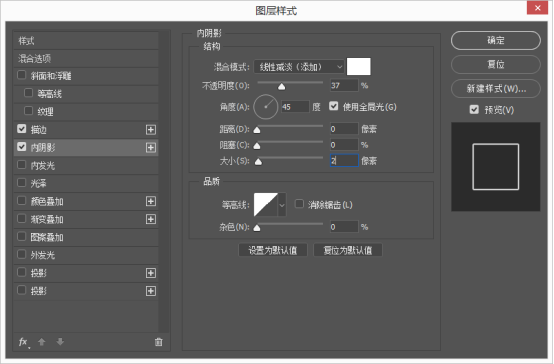Image resolution: width=554 pixels, height=364 pixels.
Task: Close the 图层样式 dialog
Action: point(537,8)
